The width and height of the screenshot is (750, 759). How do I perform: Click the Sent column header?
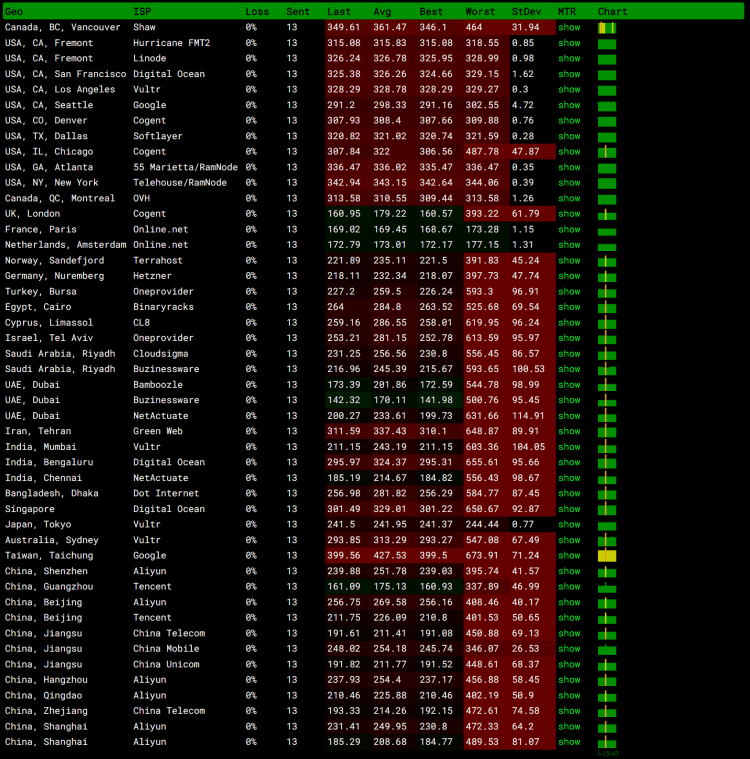pos(298,12)
